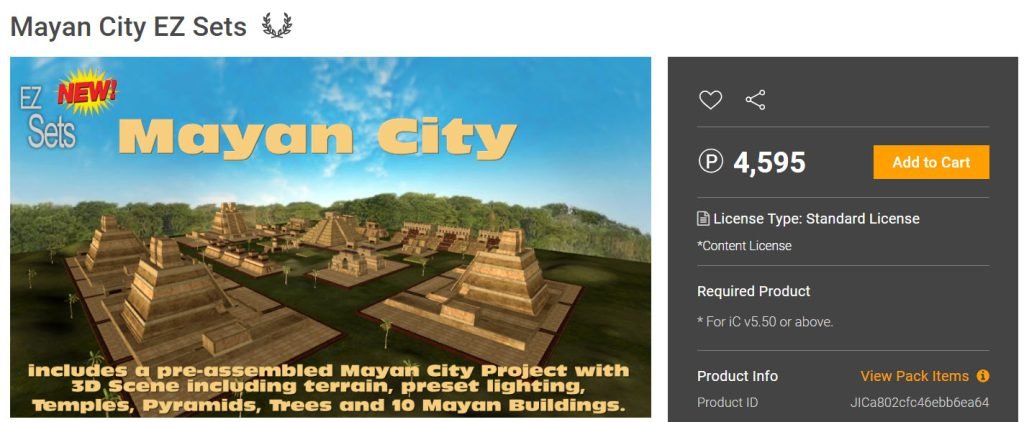Click the NEW! starburst badge
The height and width of the screenshot is (422, 1024).
pyautogui.click(x=87, y=92)
